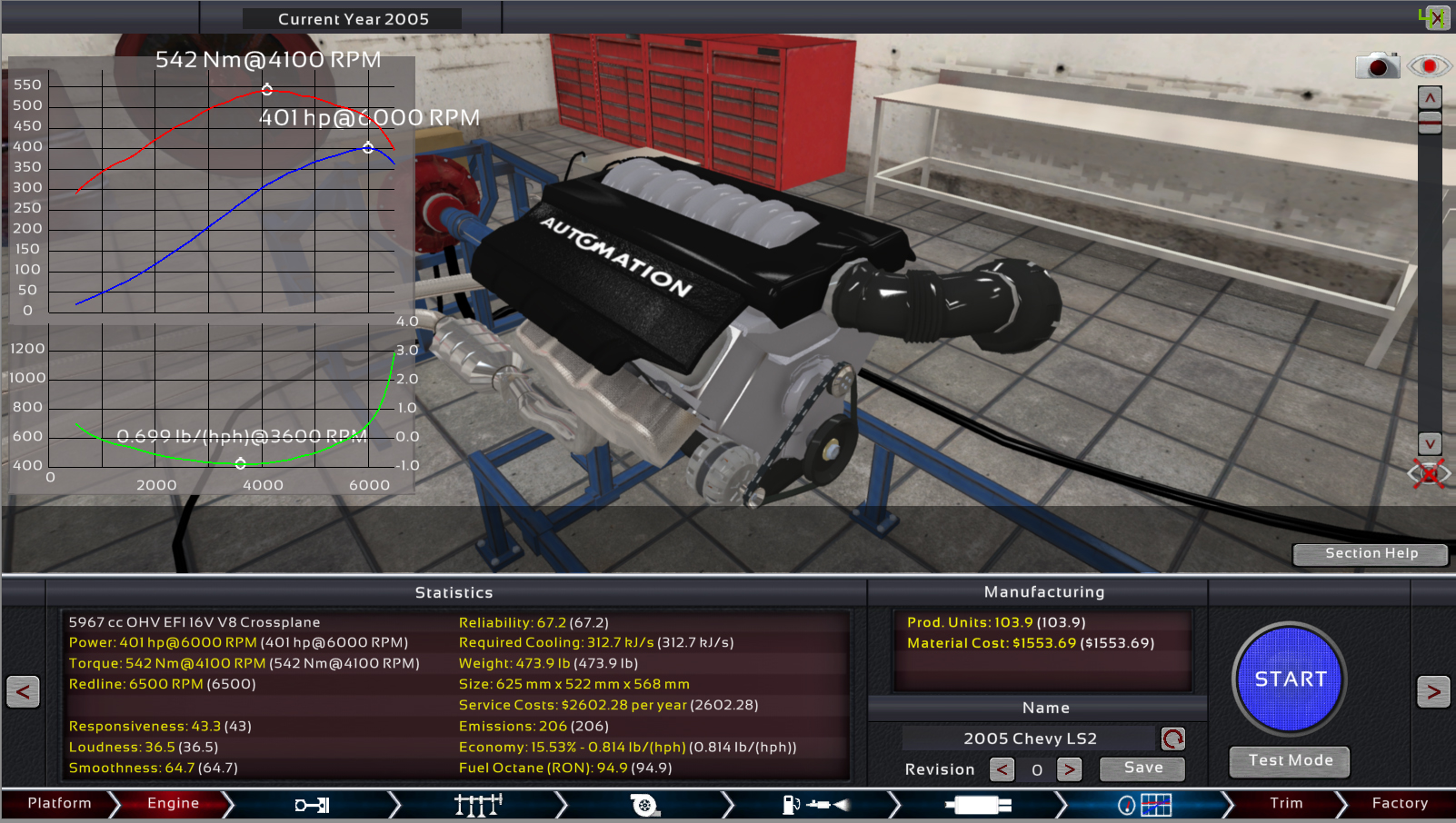Open the Factory tab
Viewport: 1456px width, 823px height.
click(x=1400, y=804)
